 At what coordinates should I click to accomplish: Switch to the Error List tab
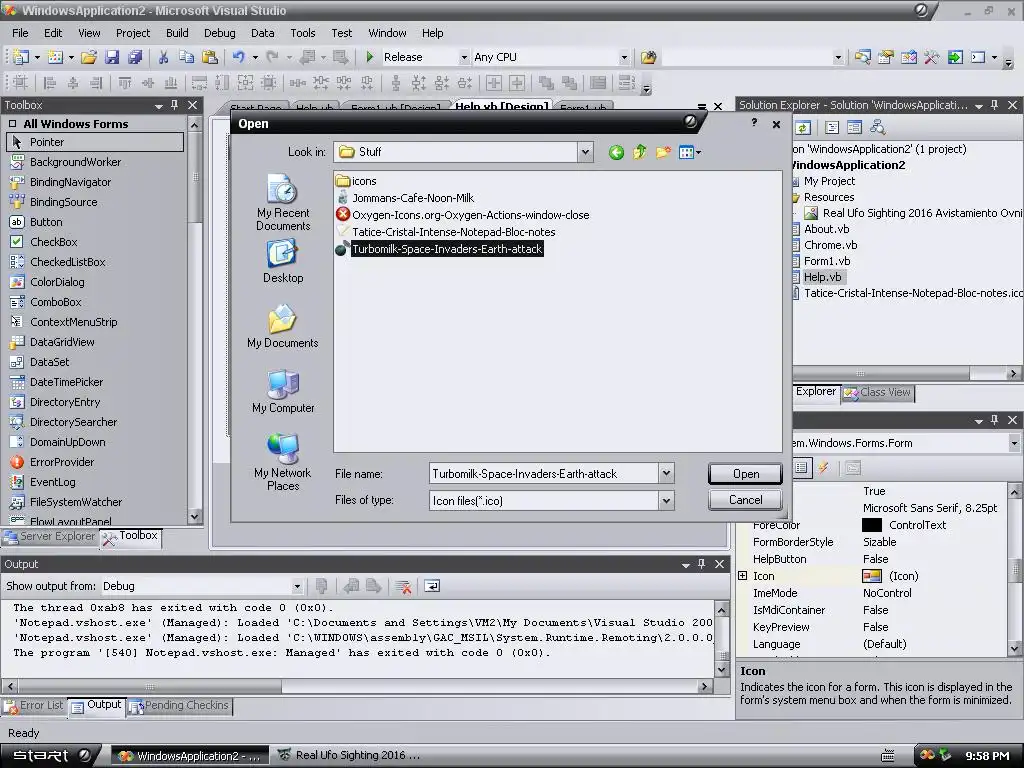[x=34, y=706]
